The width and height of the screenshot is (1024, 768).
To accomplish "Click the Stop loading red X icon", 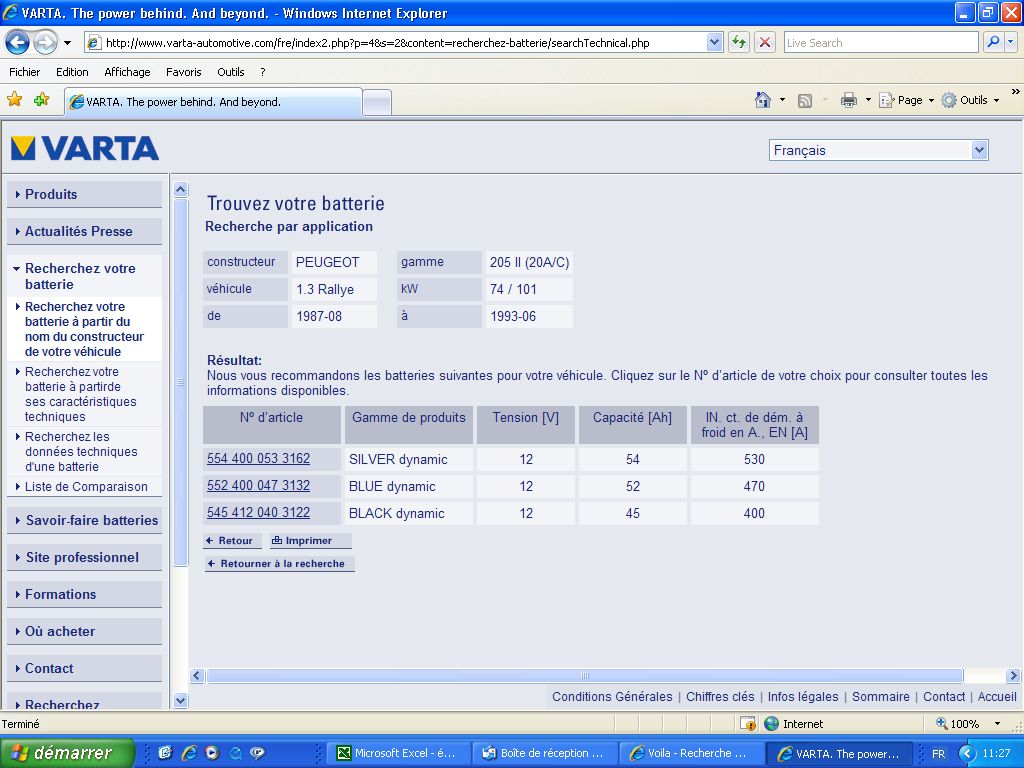I will click(x=765, y=42).
